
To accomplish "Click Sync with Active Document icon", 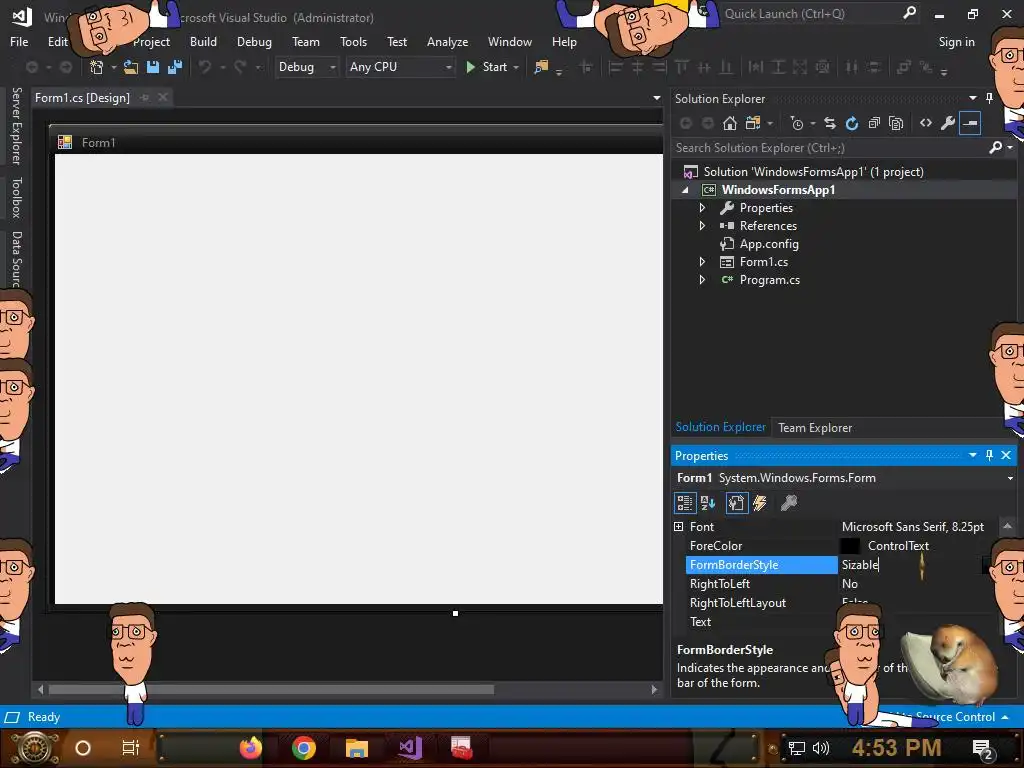I will coord(829,123).
